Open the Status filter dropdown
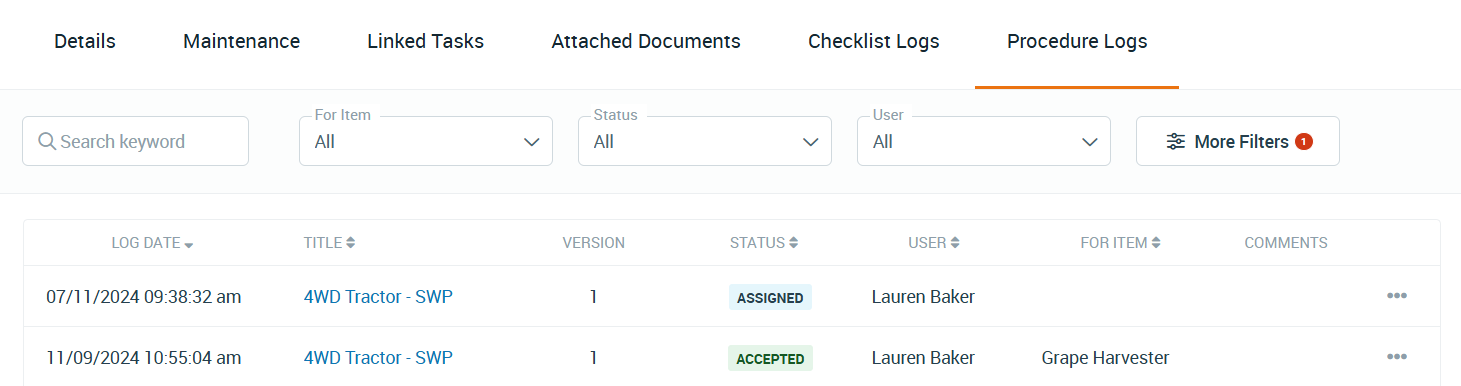Image resolution: width=1461 pixels, height=386 pixels. coord(705,141)
